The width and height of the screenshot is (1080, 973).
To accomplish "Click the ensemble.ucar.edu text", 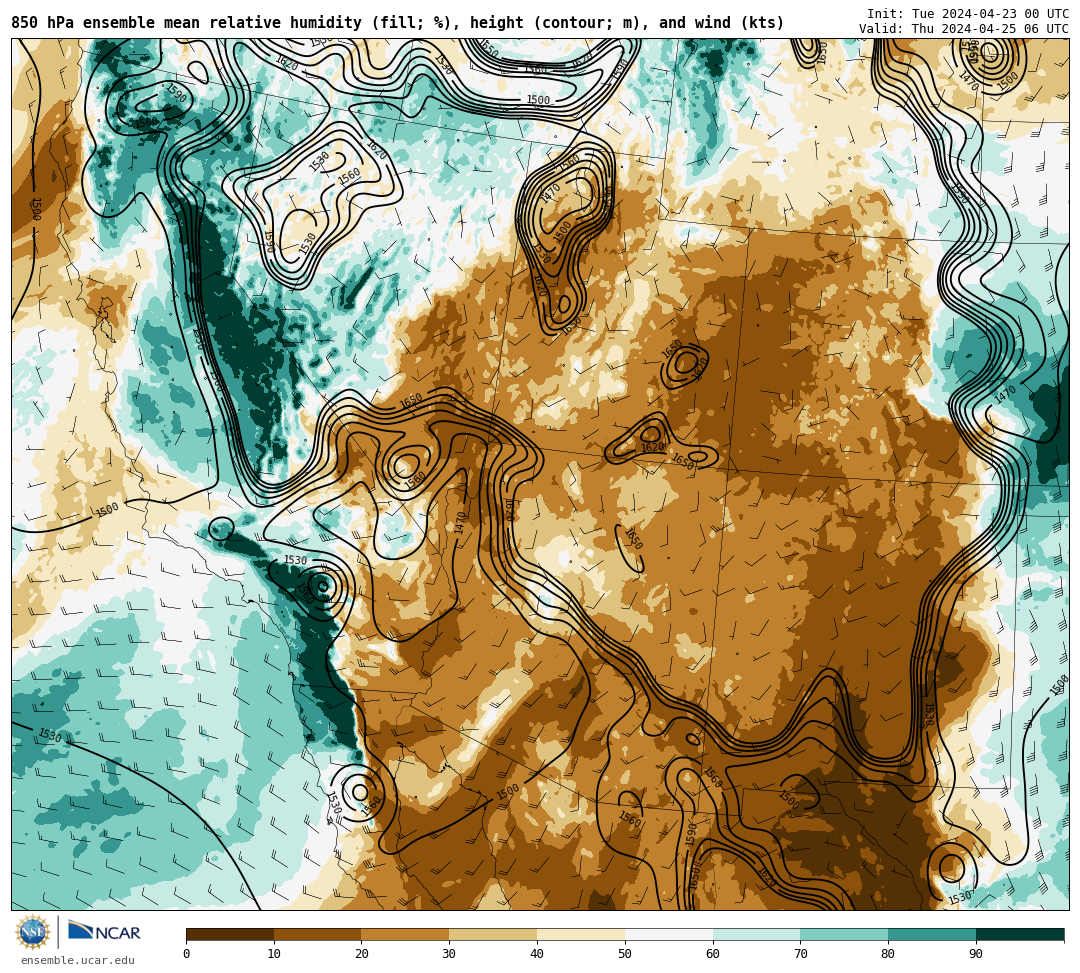I will pos(78,961).
